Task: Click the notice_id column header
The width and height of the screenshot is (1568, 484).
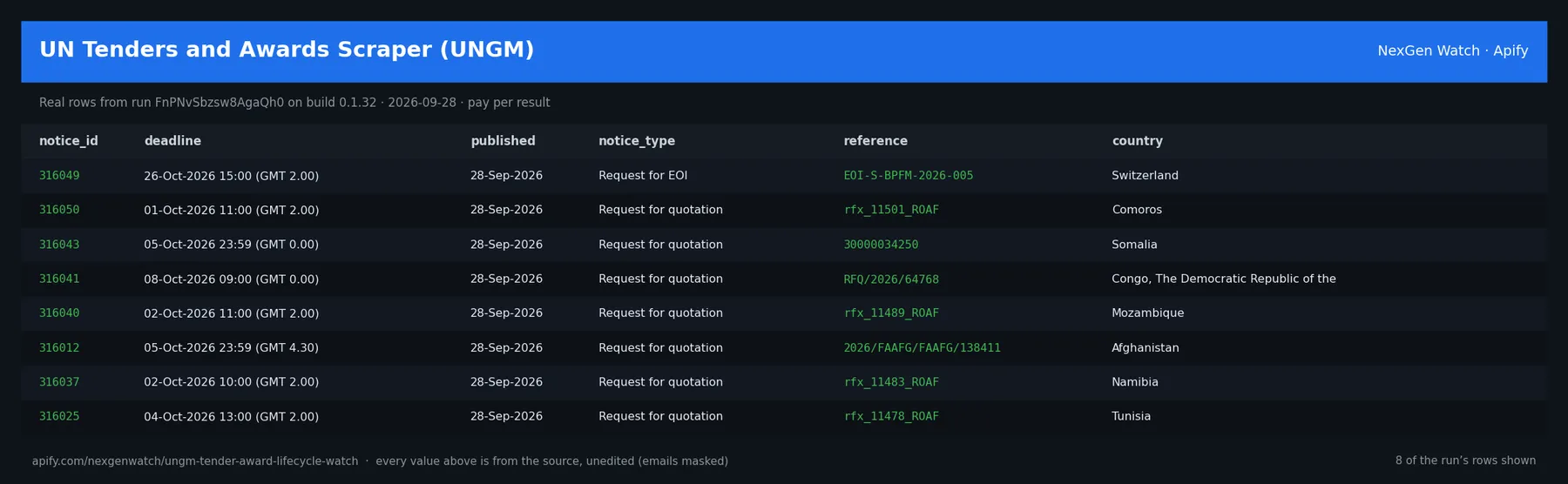Action: pos(68,141)
